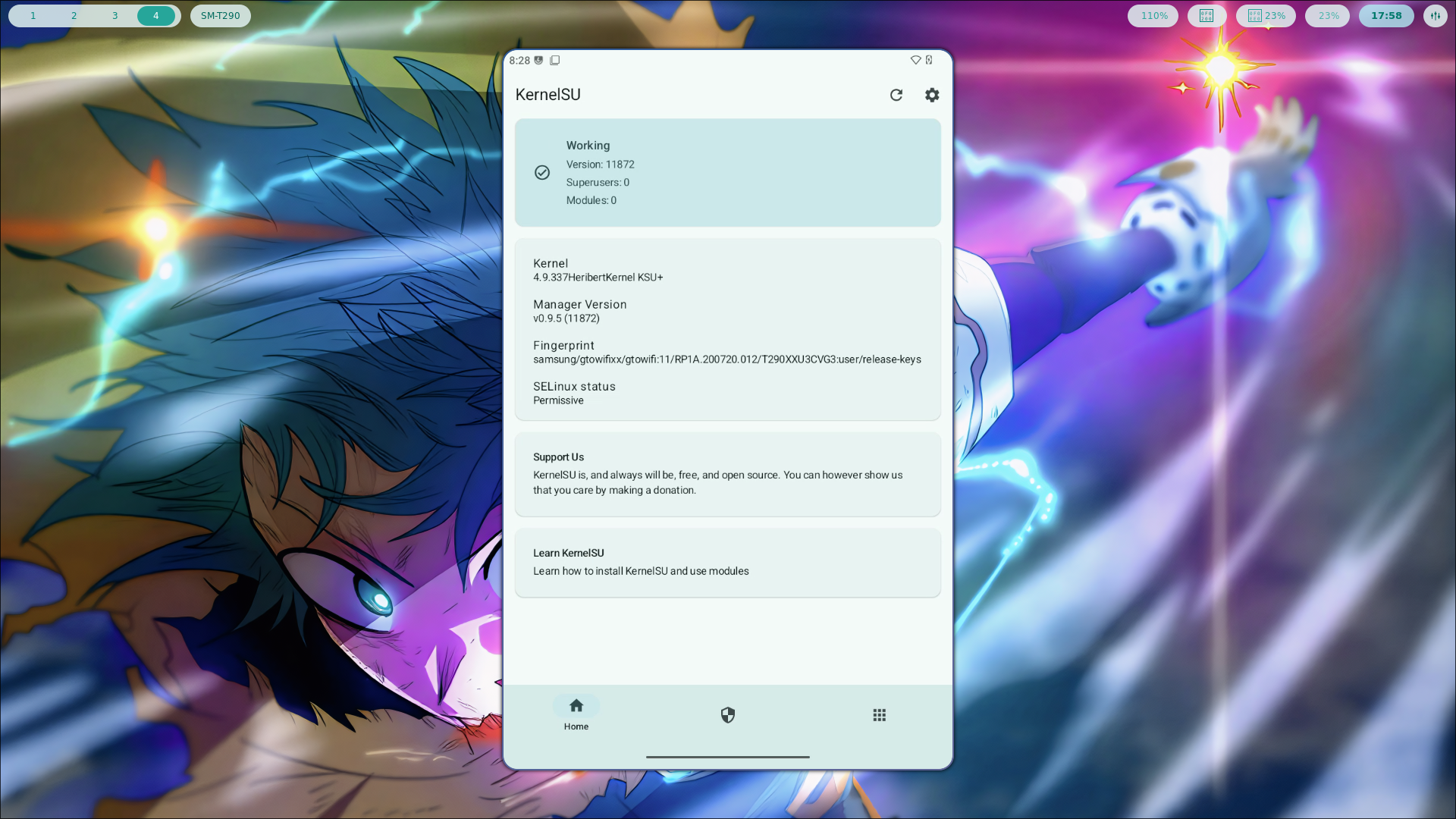Click the Working status checkmark icon
The image size is (1456, 819).
pos(542,173)
